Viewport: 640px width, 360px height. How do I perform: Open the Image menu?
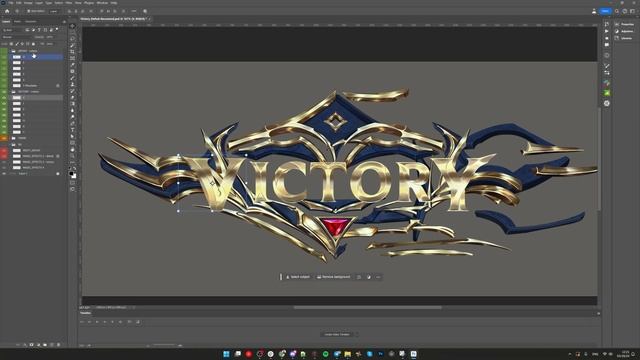[28, 3]
